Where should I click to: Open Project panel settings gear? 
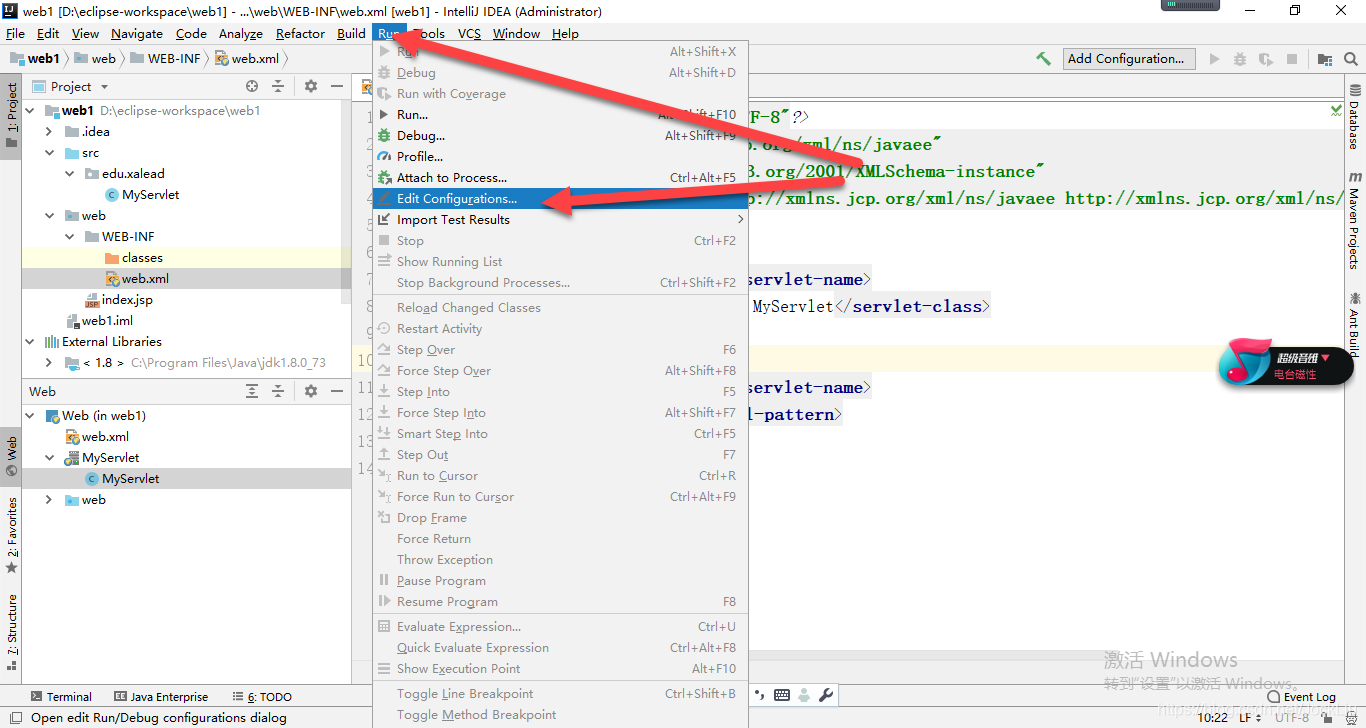coord(311,87)
